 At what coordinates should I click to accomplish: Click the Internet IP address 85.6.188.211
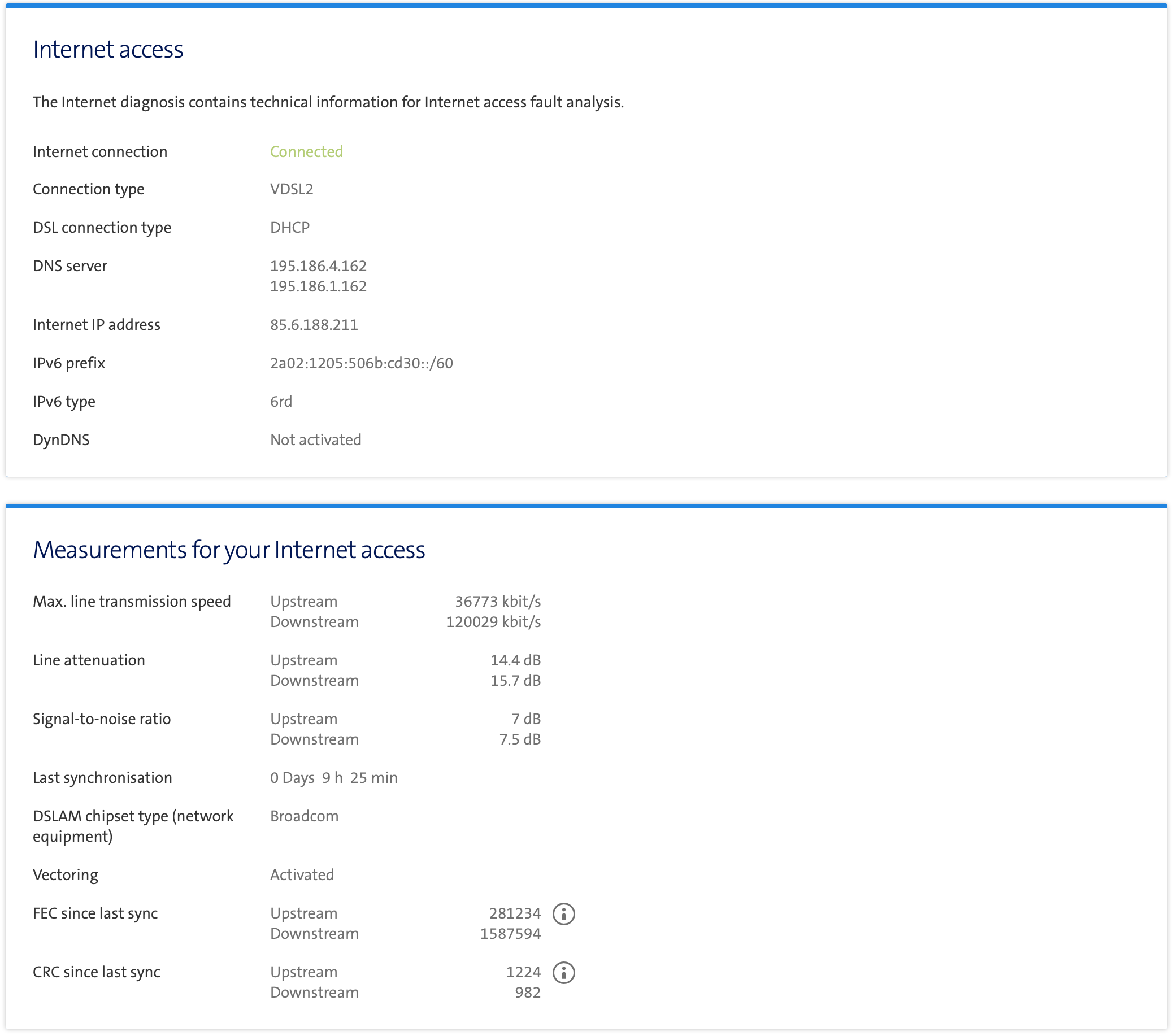pos(314,324)
